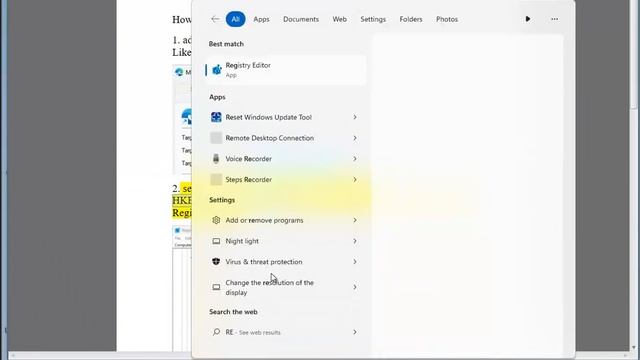Select the All filter tab
Viewport: 640px width, 360px height.
[236, 19]
